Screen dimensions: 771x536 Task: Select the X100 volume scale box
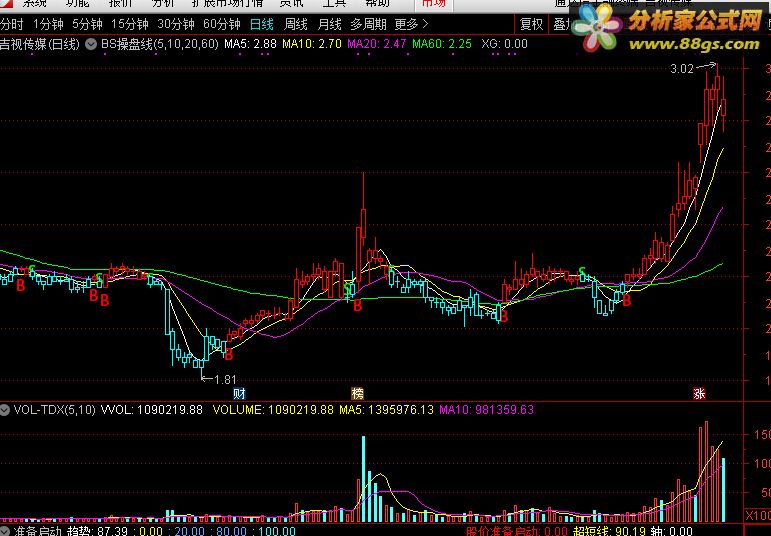[x=758, y=515]
